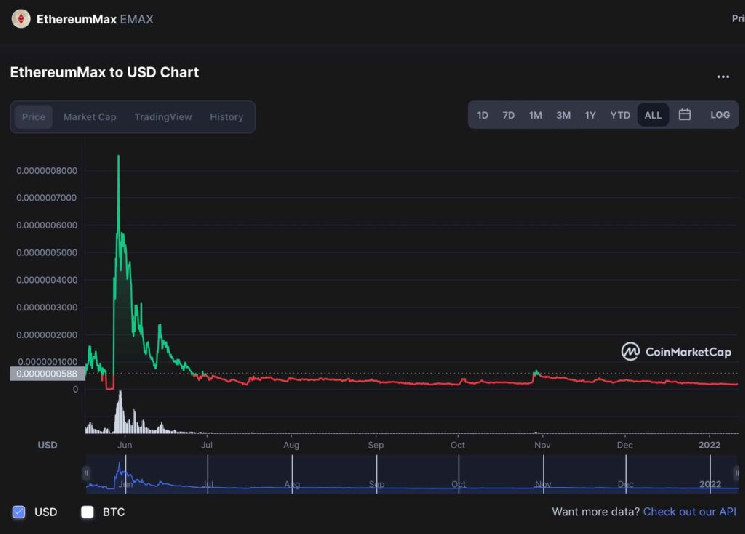745x534 pixels.
Task: Grab the left handle of range navigator
Action: coord(86,473)
